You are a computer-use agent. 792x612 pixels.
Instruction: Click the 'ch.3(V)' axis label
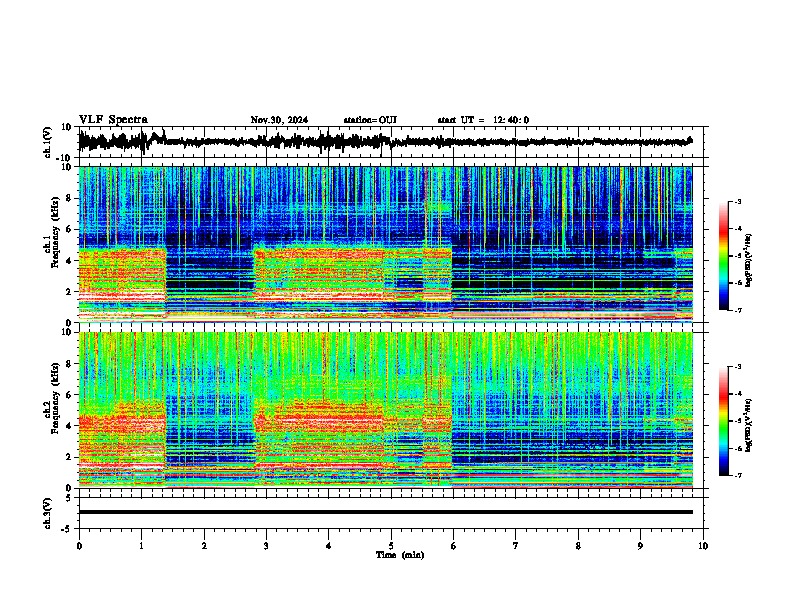[48, 513]
